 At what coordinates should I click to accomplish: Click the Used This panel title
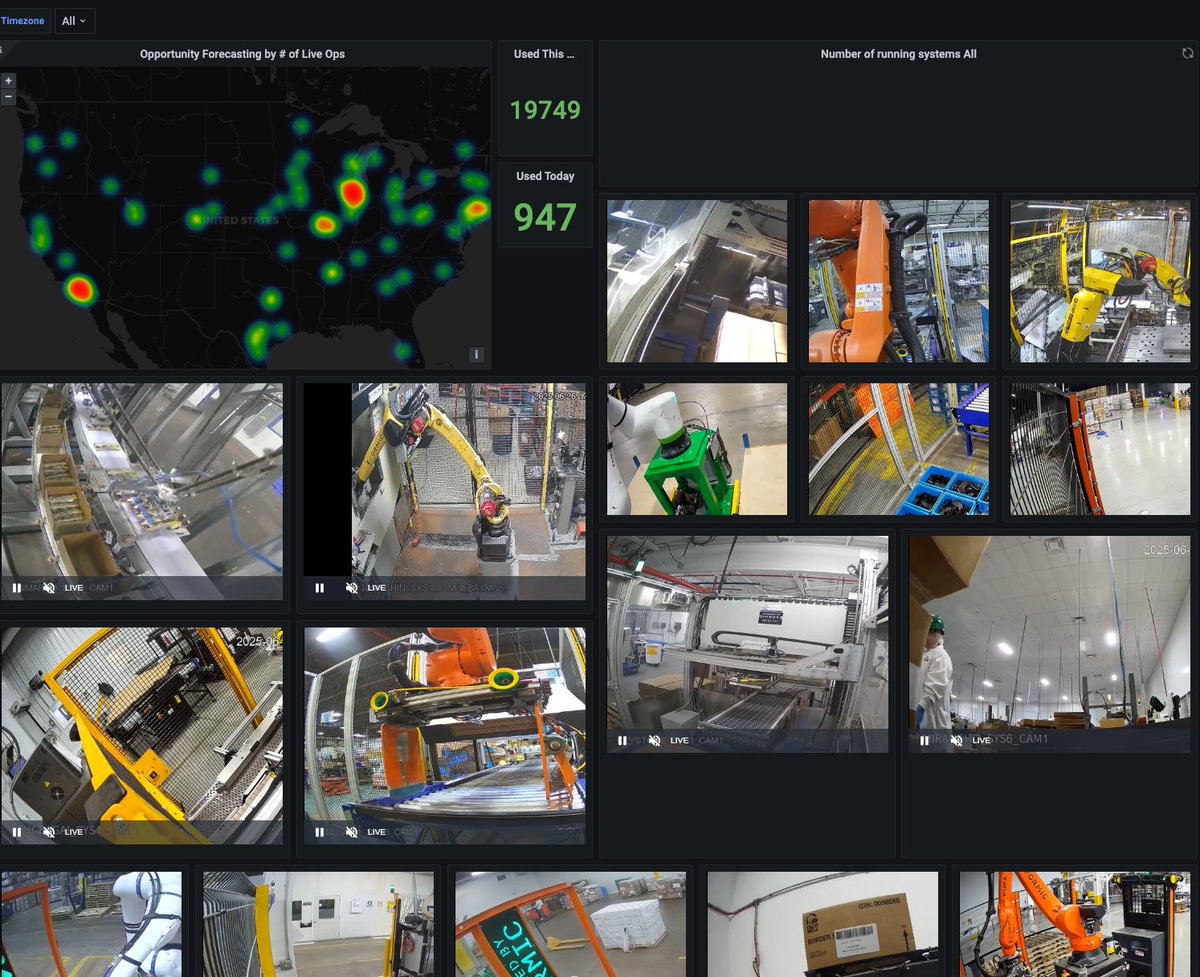[x=544, y=53]
